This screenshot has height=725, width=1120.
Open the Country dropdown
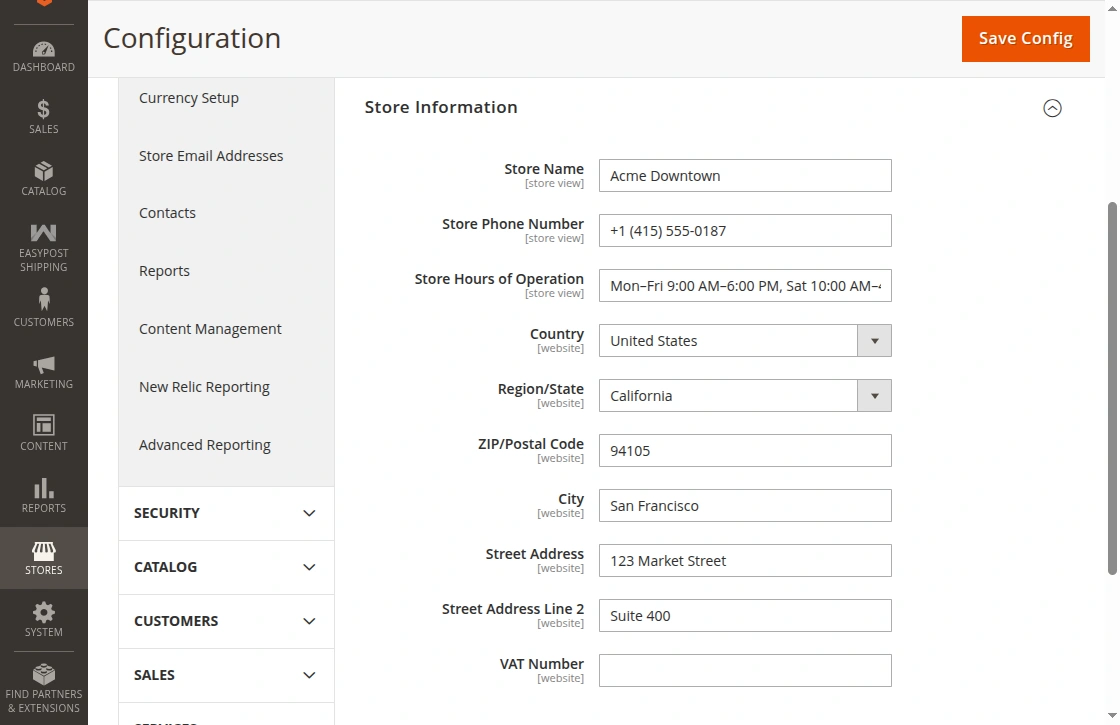[745, 341]
